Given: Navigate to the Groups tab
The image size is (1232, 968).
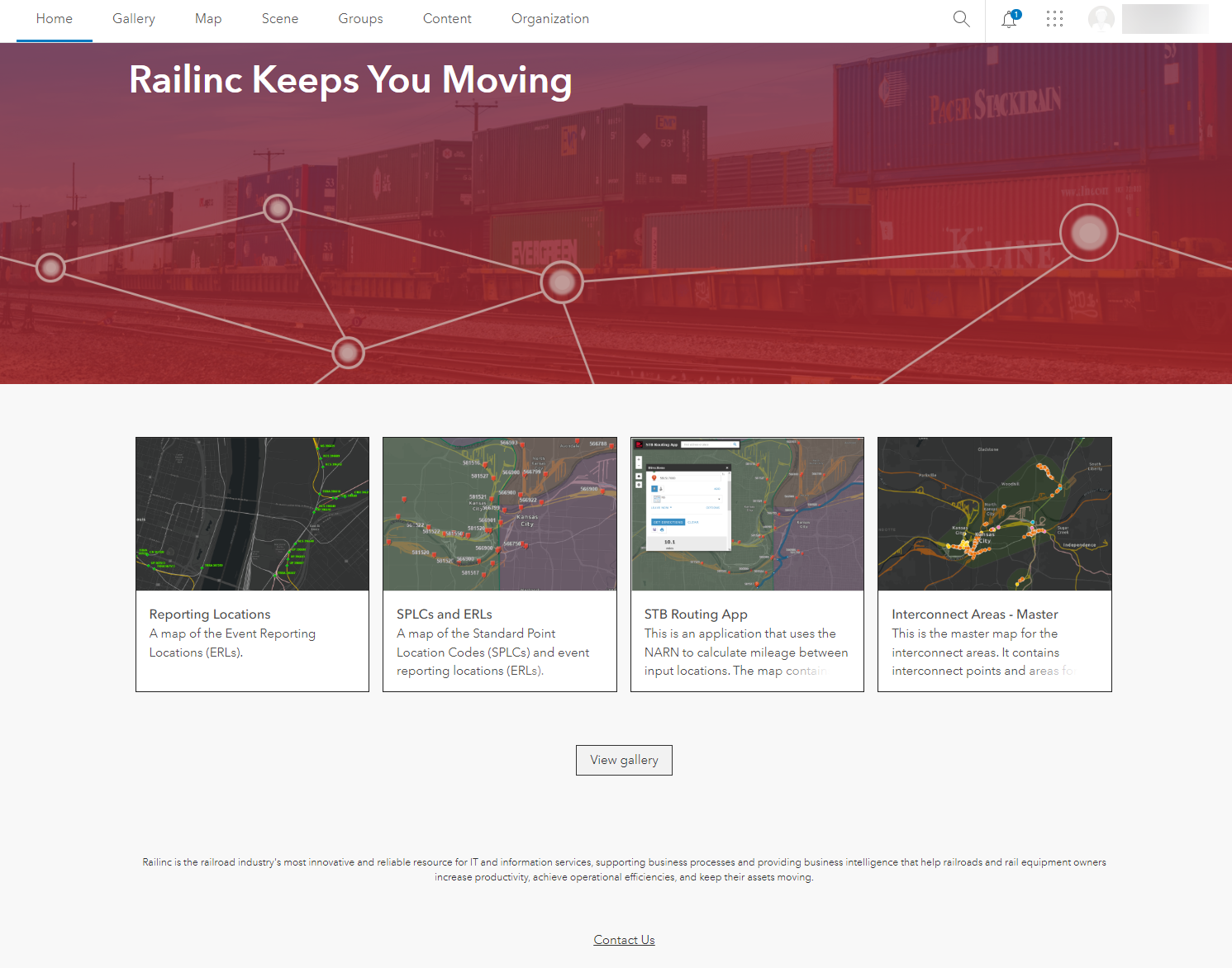Looking at the screenshot, I should click(x=360, y=19).
